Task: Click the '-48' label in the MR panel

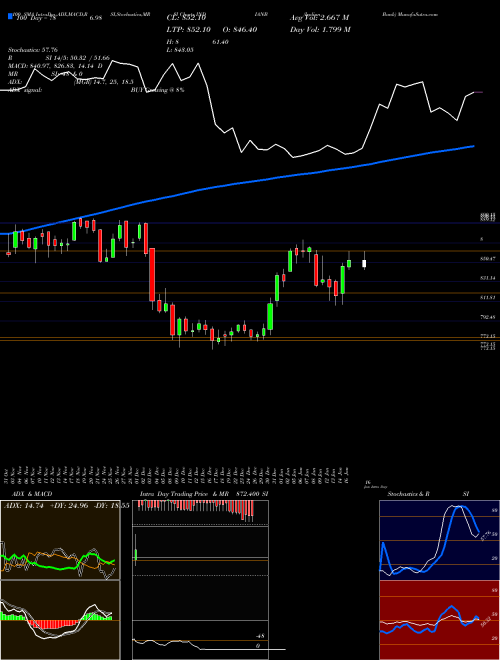Action: (260, 636)
